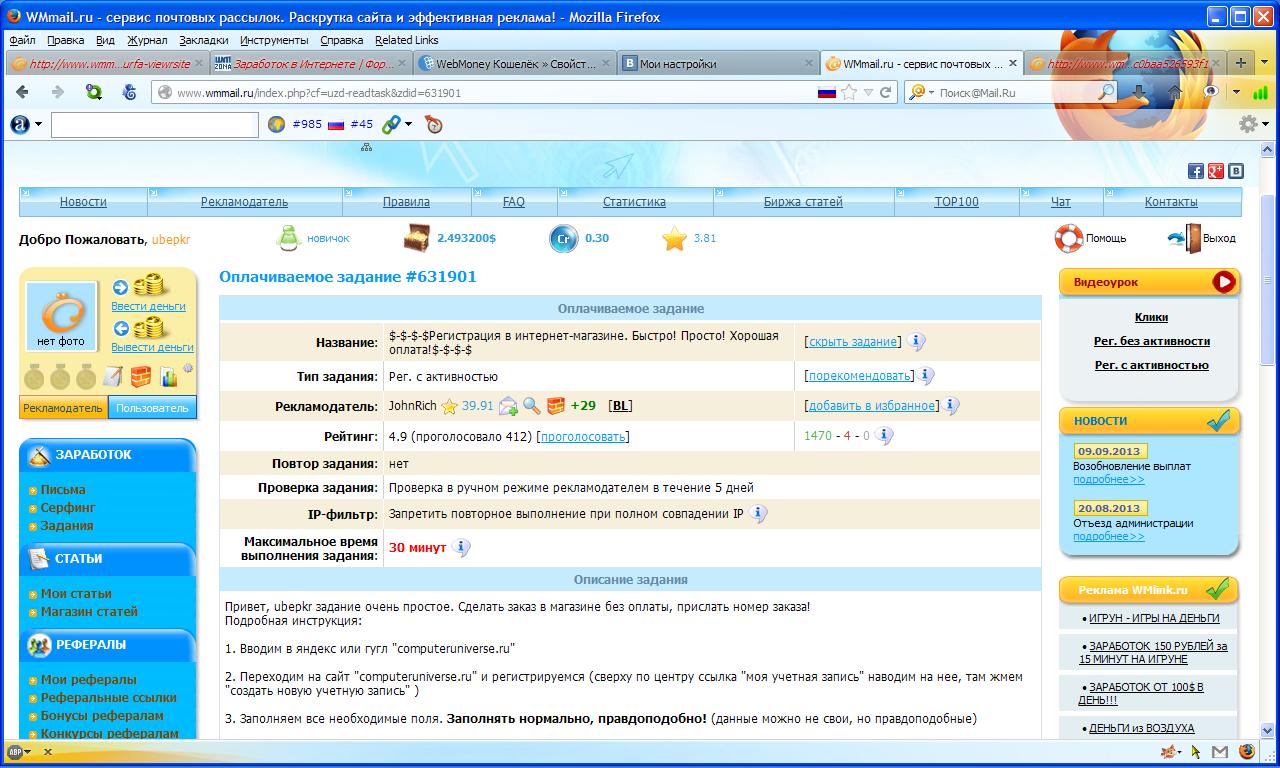The image size is (1280, 768).
Task: Open the Закладки menu
Action: pos(204,40)
